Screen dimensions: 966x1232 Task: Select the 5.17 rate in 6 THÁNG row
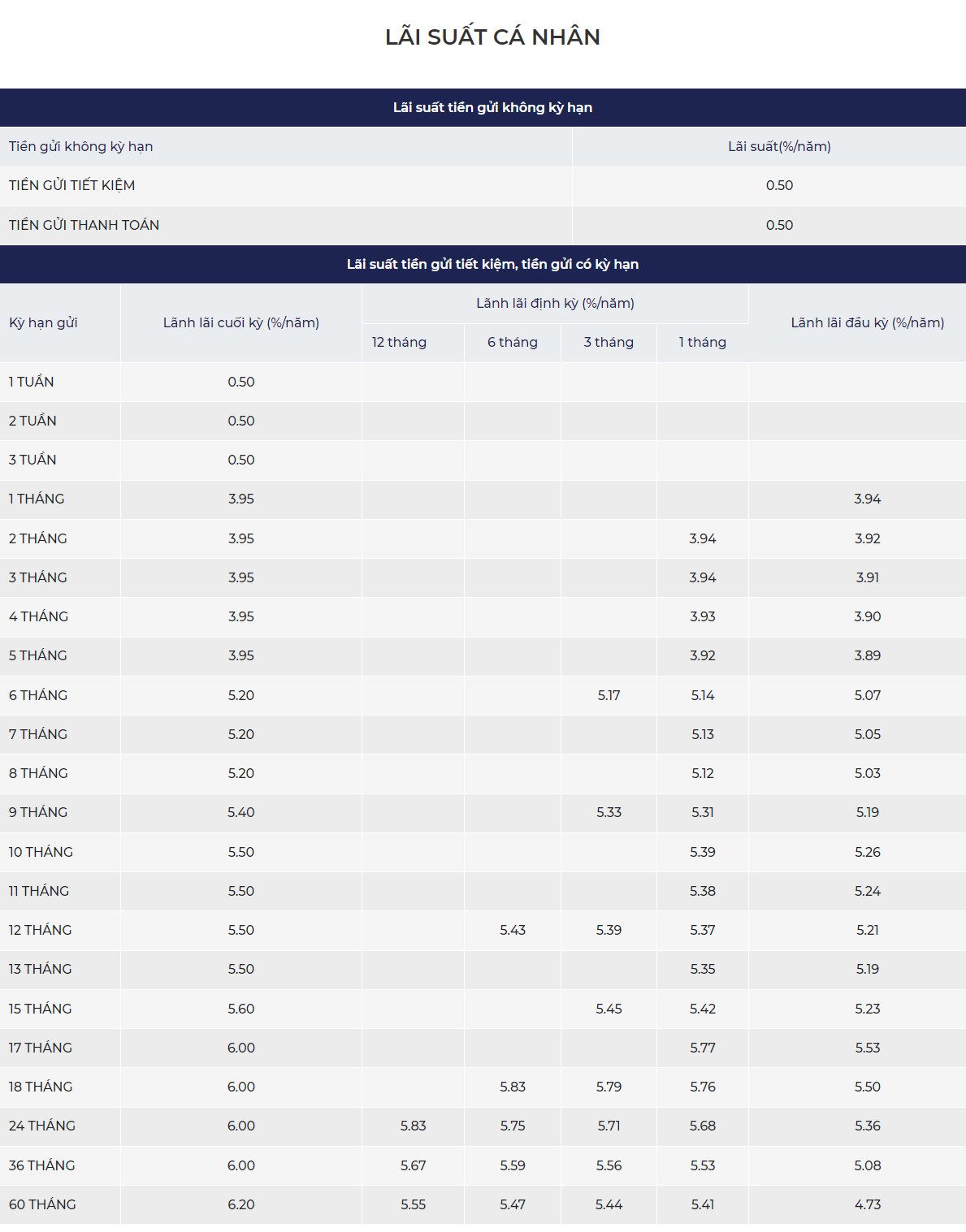[609, 695]
